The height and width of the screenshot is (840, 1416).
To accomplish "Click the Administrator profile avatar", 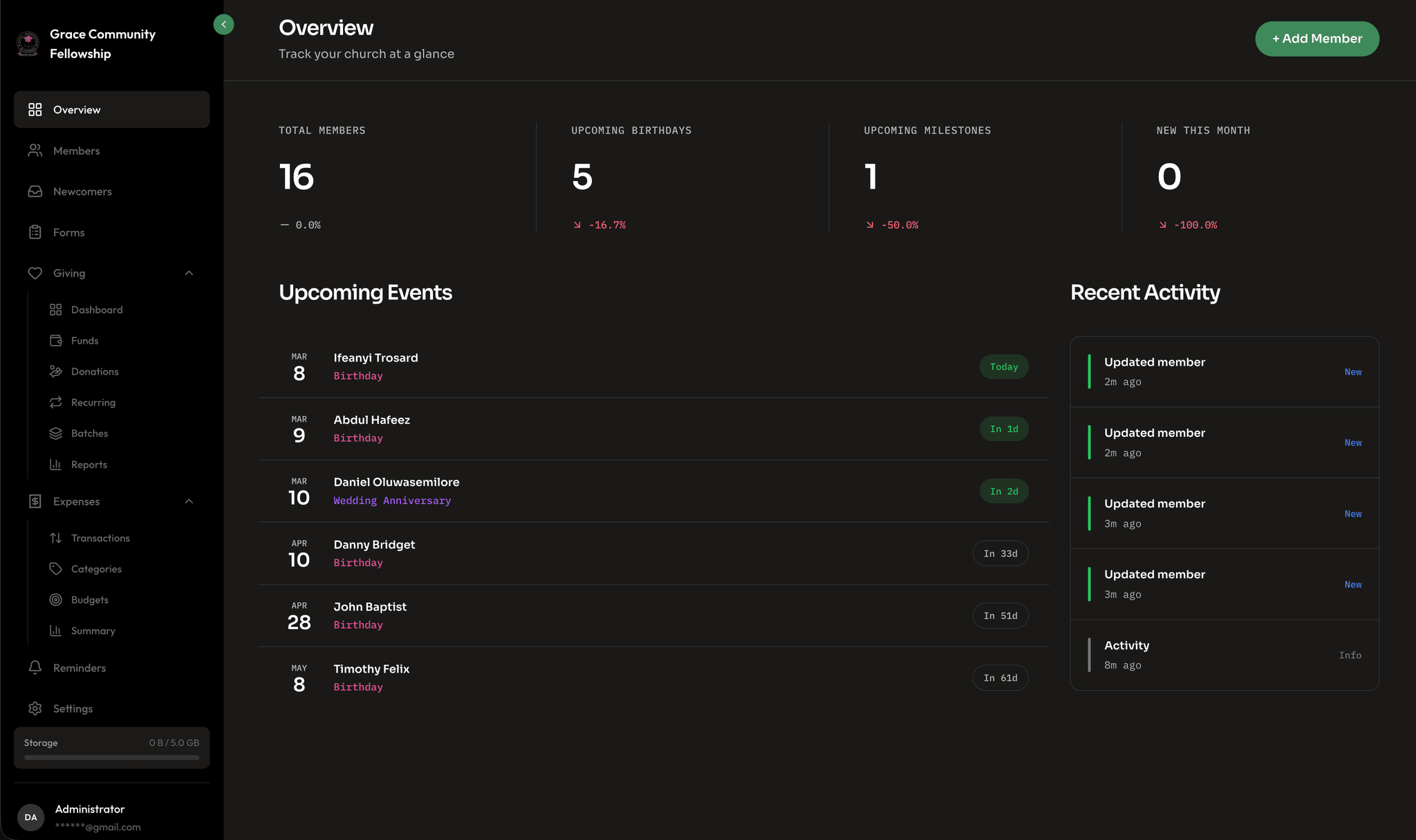I will point(30,817).
